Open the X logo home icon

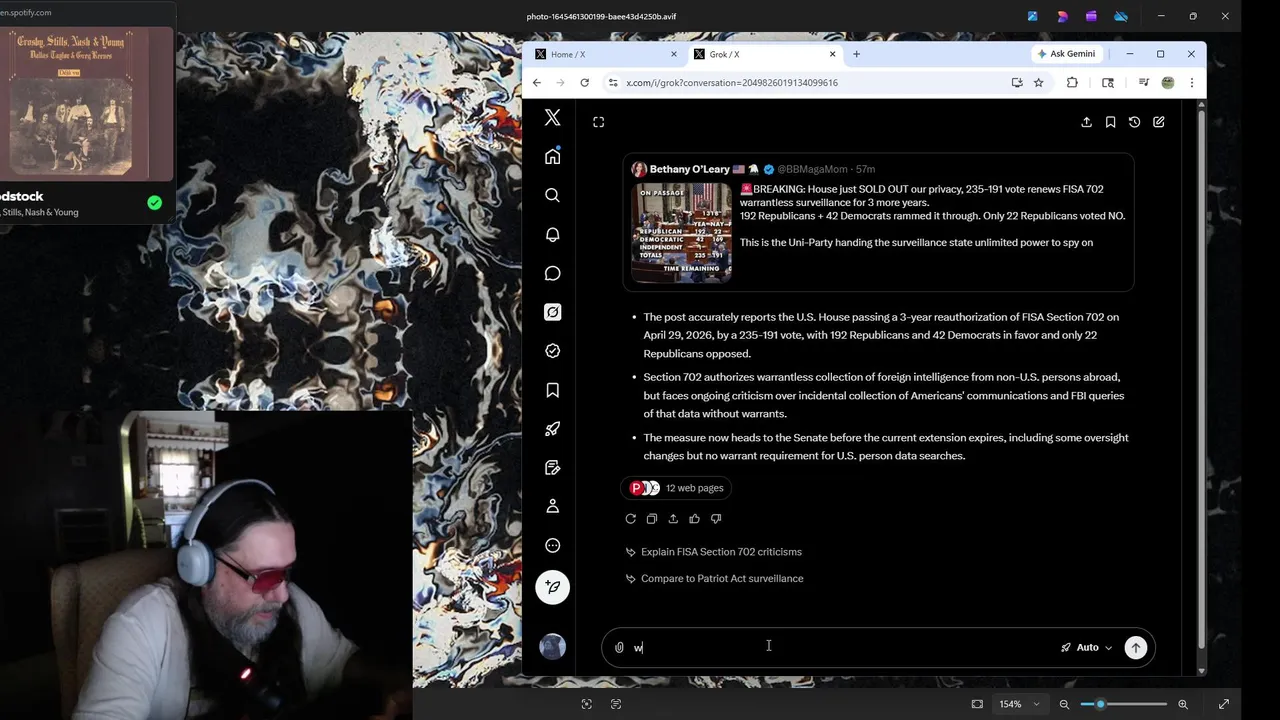tap(552, 118)
